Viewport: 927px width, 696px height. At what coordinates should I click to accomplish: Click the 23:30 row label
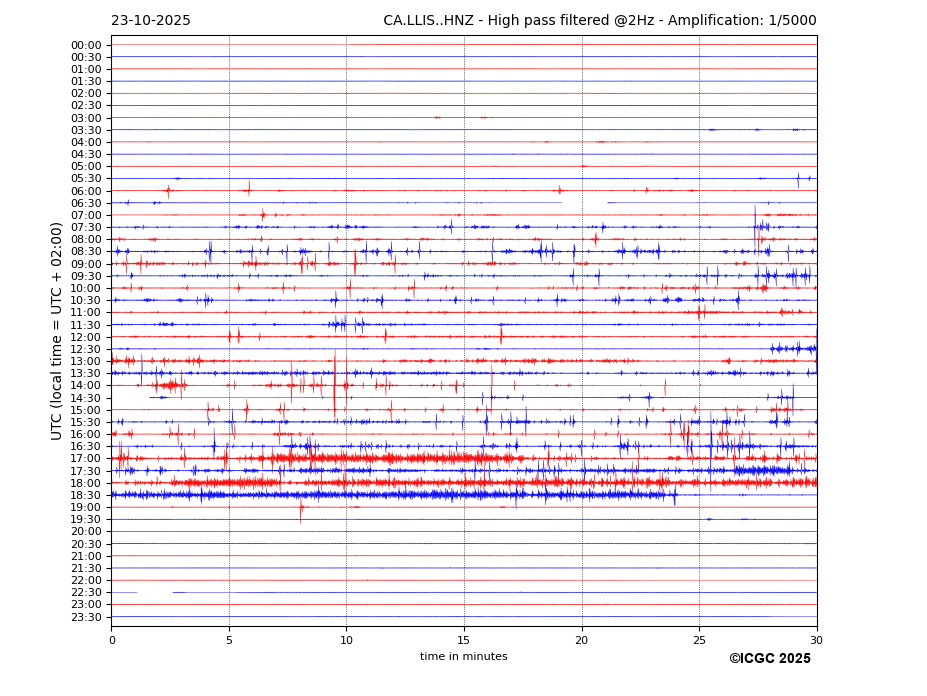(x=86, y=617)
